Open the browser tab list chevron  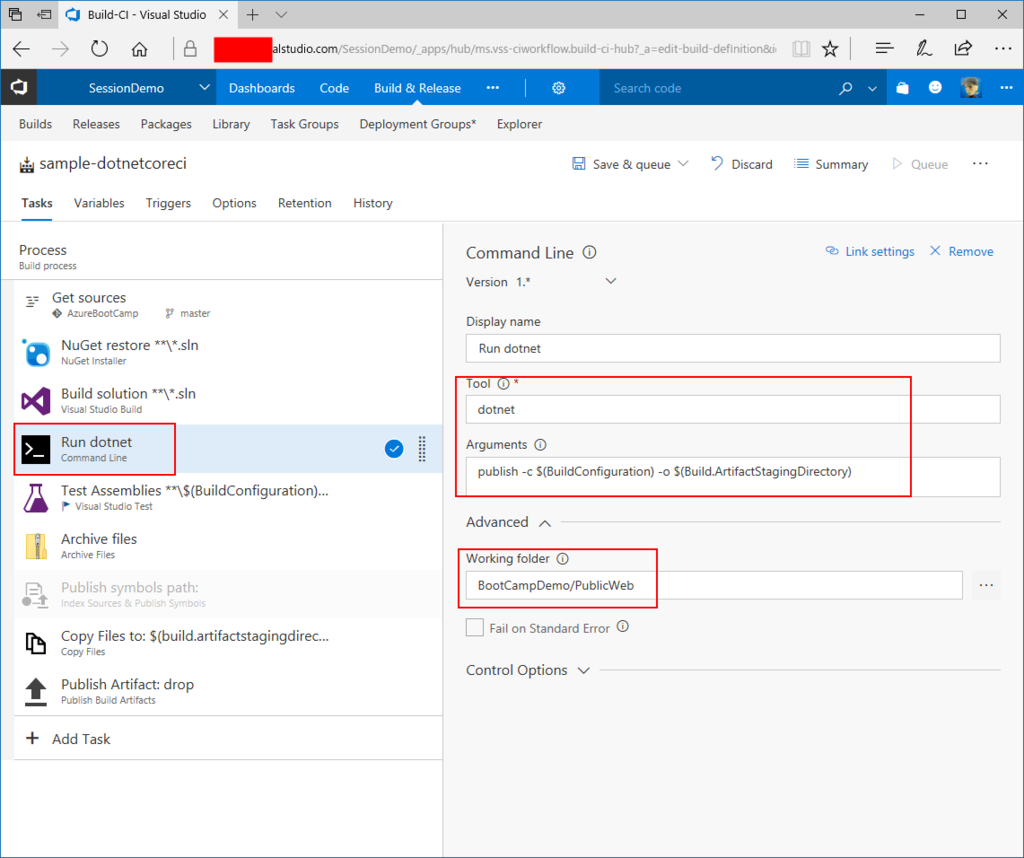pyautogui.click(x=281, y=14)
